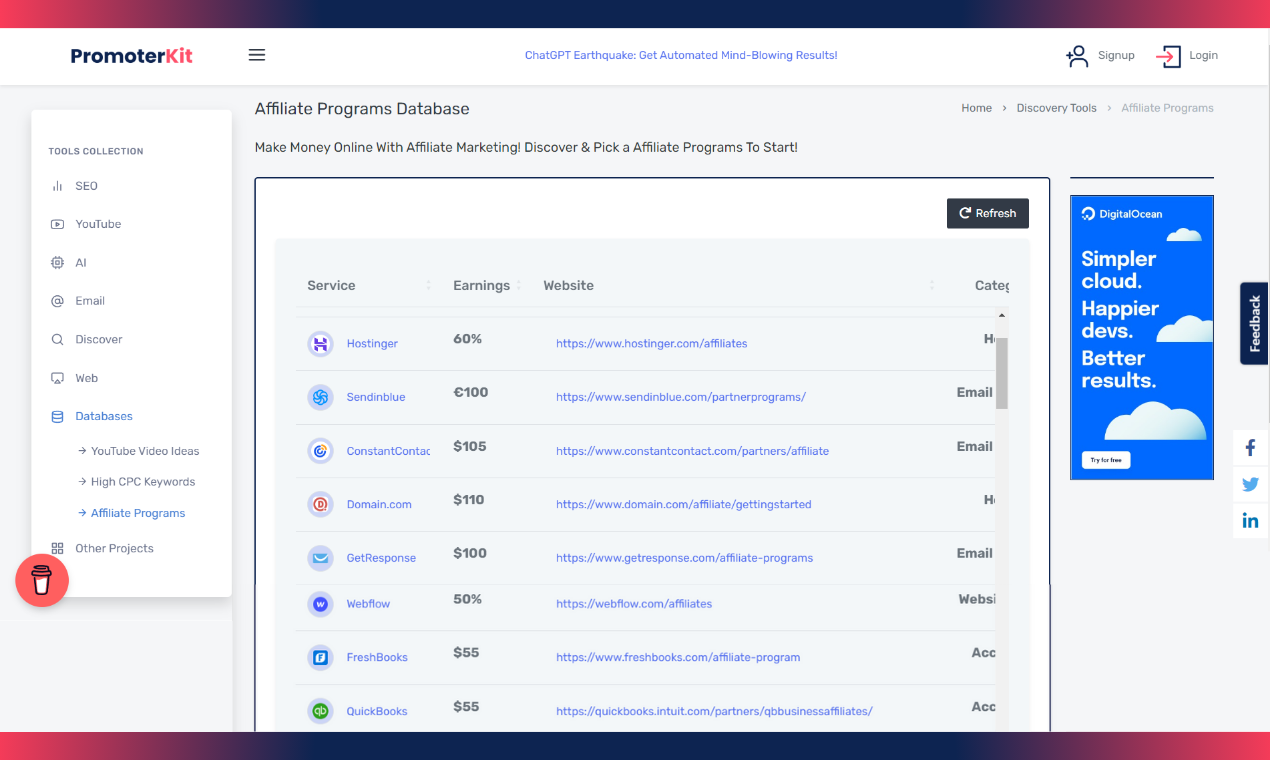Go to Home breadcrumb

pyautogui.click(x=977, y=108)
